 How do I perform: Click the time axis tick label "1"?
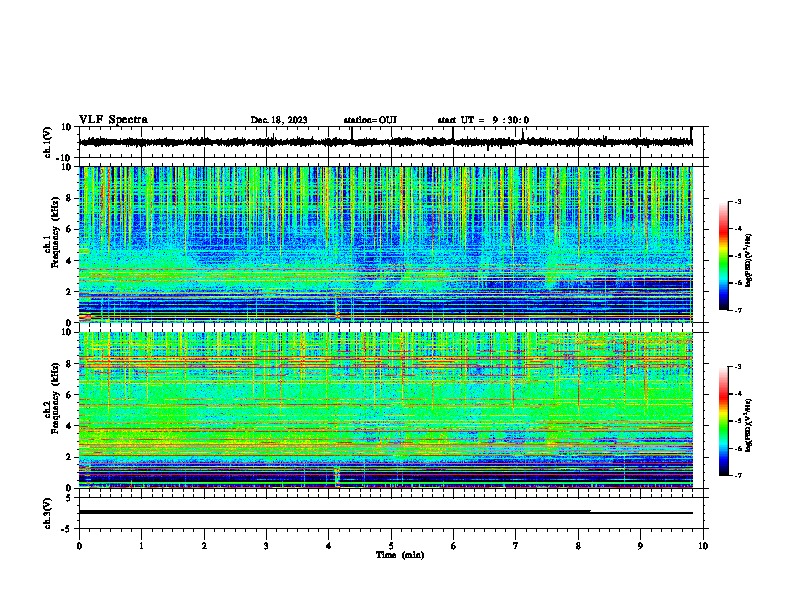(x=141, y=546)
